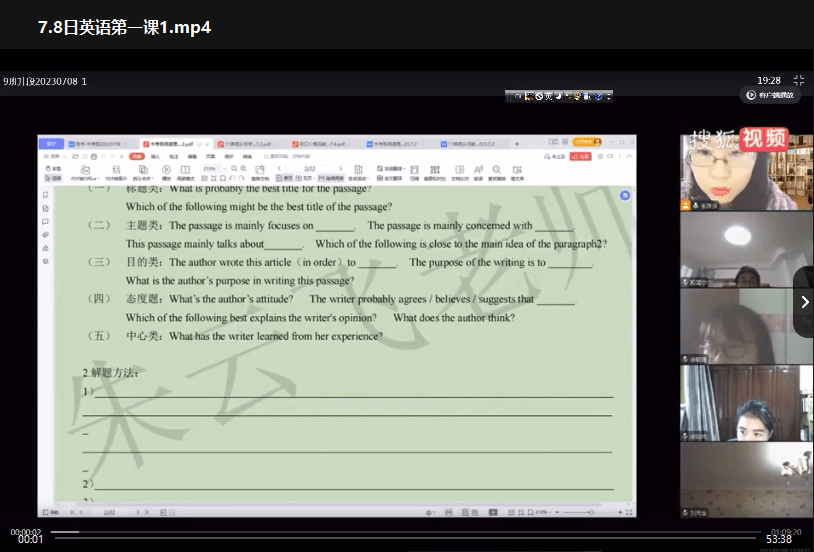Click the page number field 2/22 in ribbon
Viewport: 814px width, 552px height.
click(309, 169)
